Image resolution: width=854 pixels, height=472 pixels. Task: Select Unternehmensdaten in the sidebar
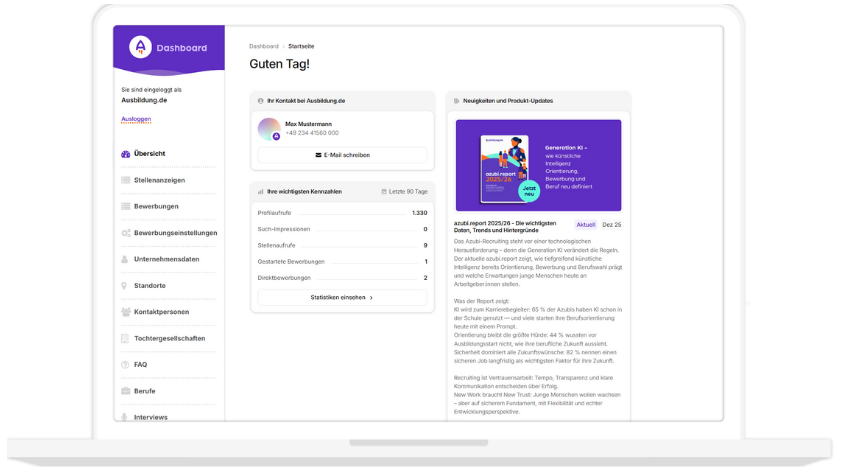168,259
